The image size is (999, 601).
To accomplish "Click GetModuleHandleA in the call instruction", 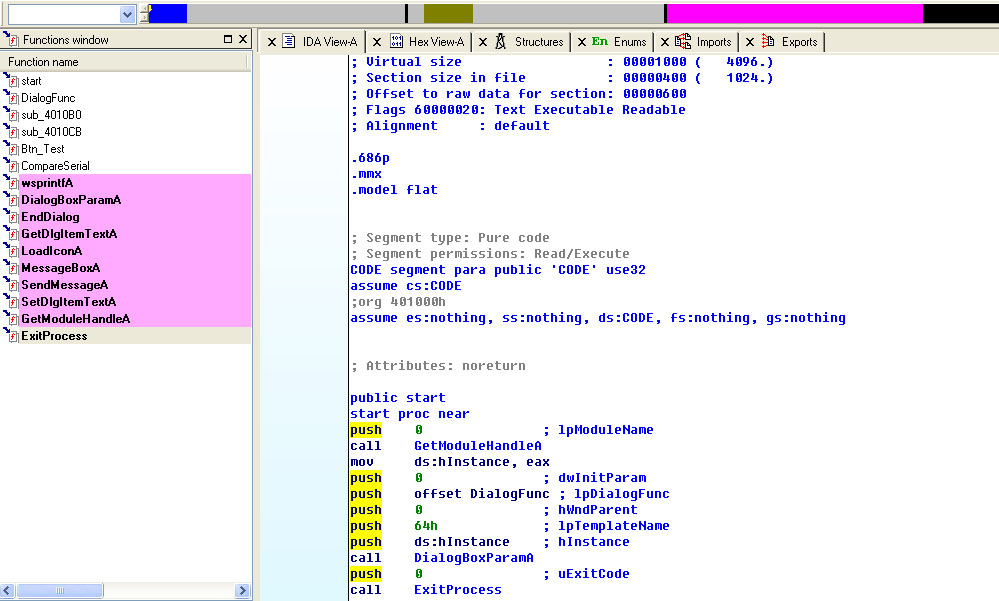I will (x=478, y=445).
